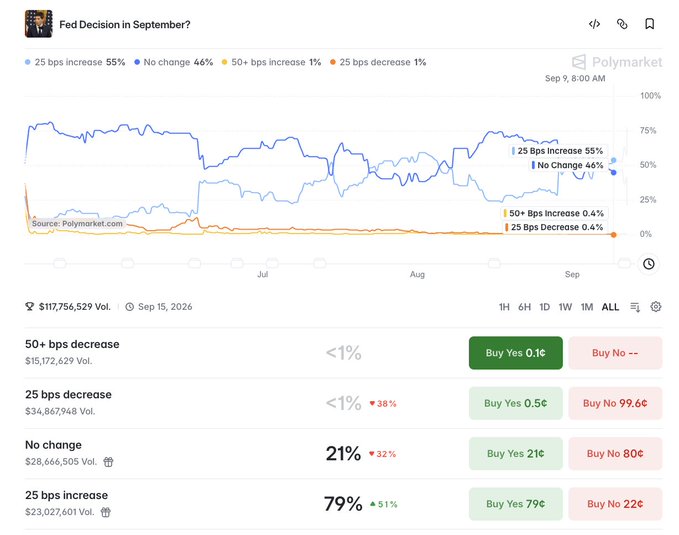The image size is (679, 535).
Task: Select the 1W time range
Action: pyautogui.click(x=565, y=307)
